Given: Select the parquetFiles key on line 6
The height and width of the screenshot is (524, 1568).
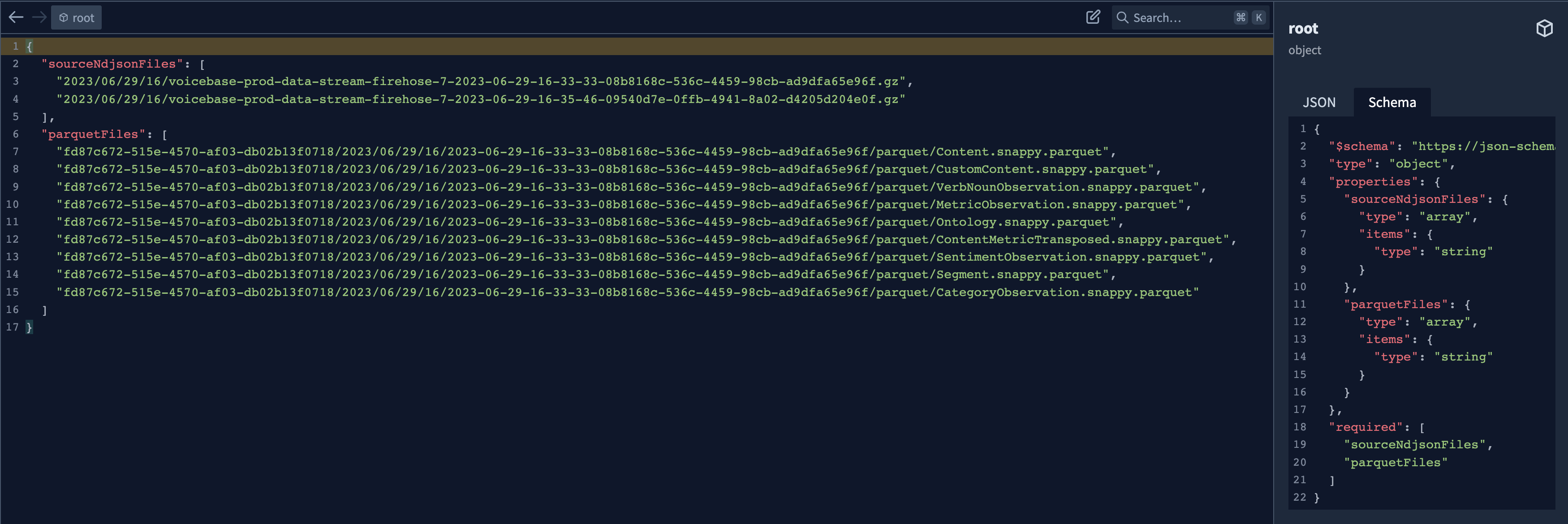Looking at the screenshot, I should click(93, 134).
